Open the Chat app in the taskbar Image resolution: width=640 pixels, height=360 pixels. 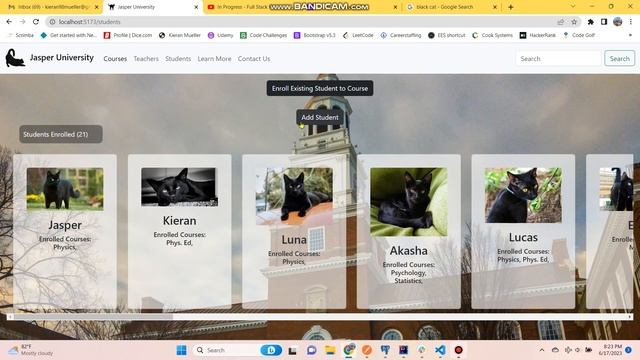312,350
